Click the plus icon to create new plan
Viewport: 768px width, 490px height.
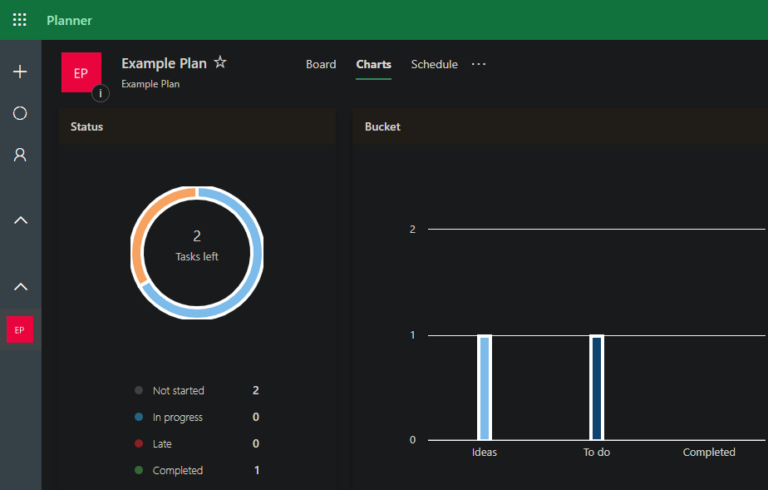click(20, 72)
